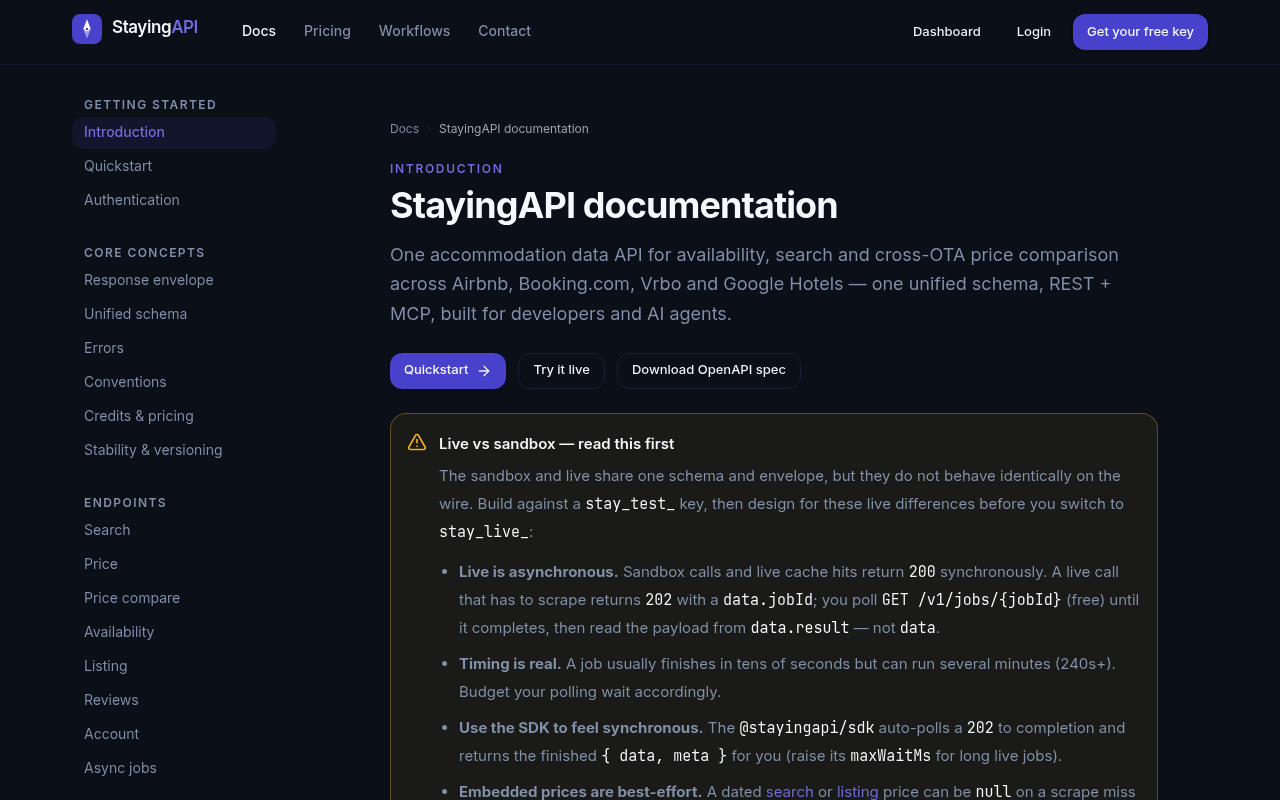The width and height of the screenshot is (1280, 800).
Task: Click 'Timing is real.' bold text
Action: (510, 664)
